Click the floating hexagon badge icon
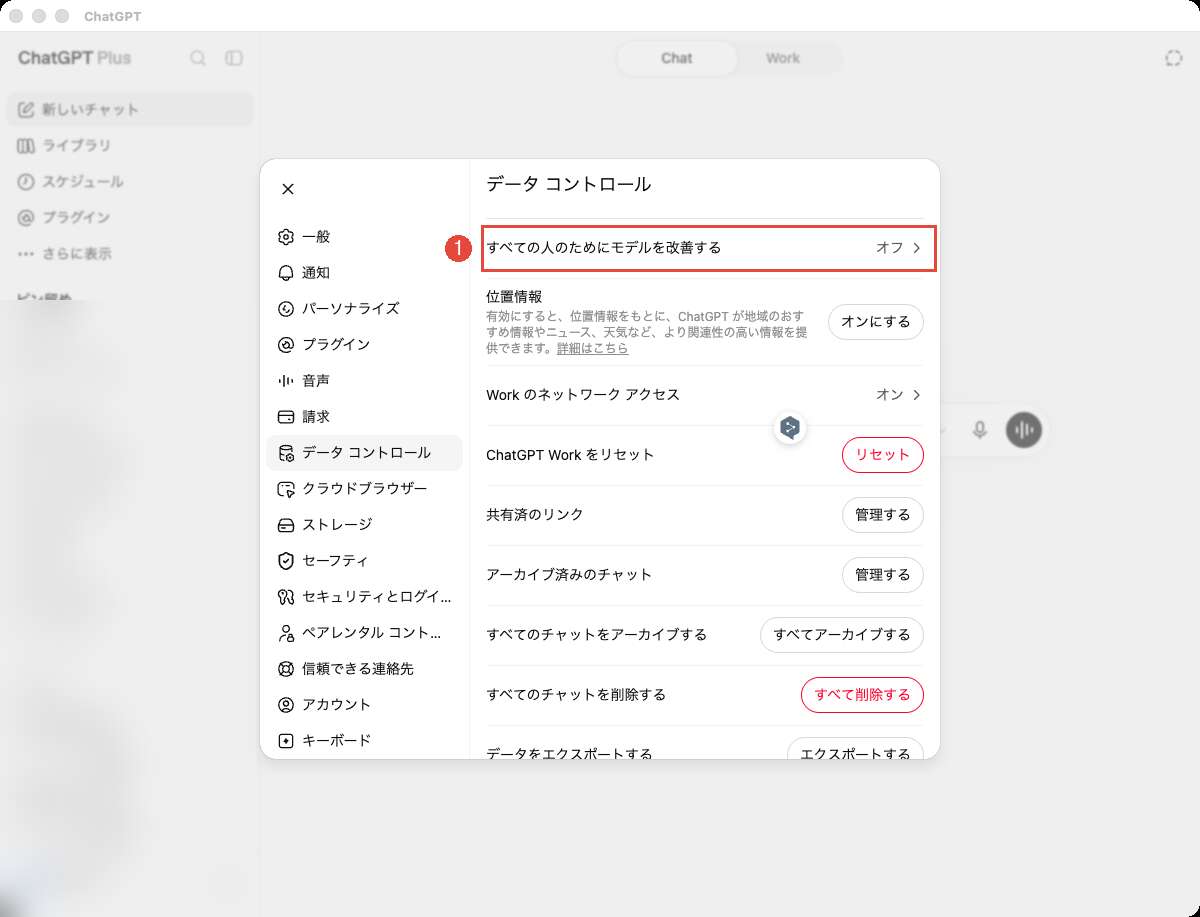 coord(790,429)
